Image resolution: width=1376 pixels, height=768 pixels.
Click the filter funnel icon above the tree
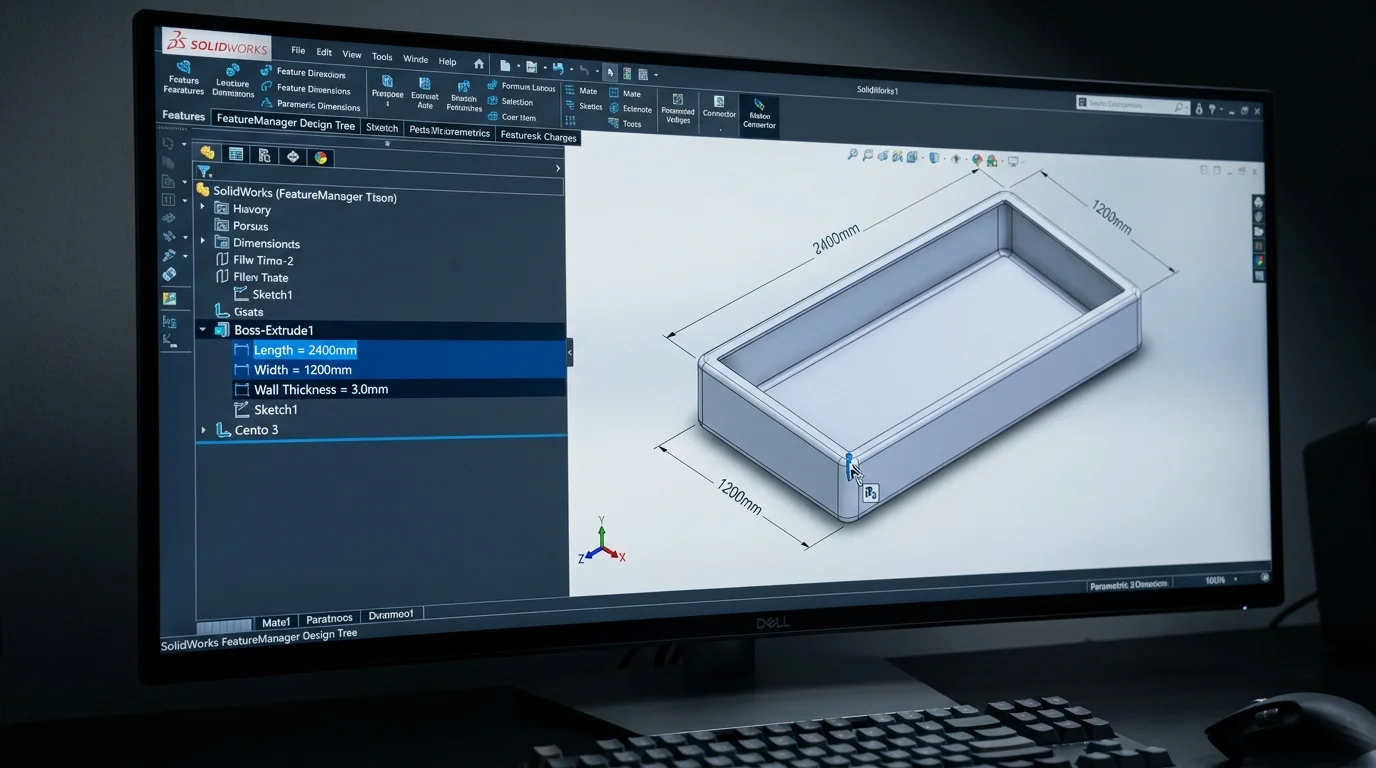203,171
